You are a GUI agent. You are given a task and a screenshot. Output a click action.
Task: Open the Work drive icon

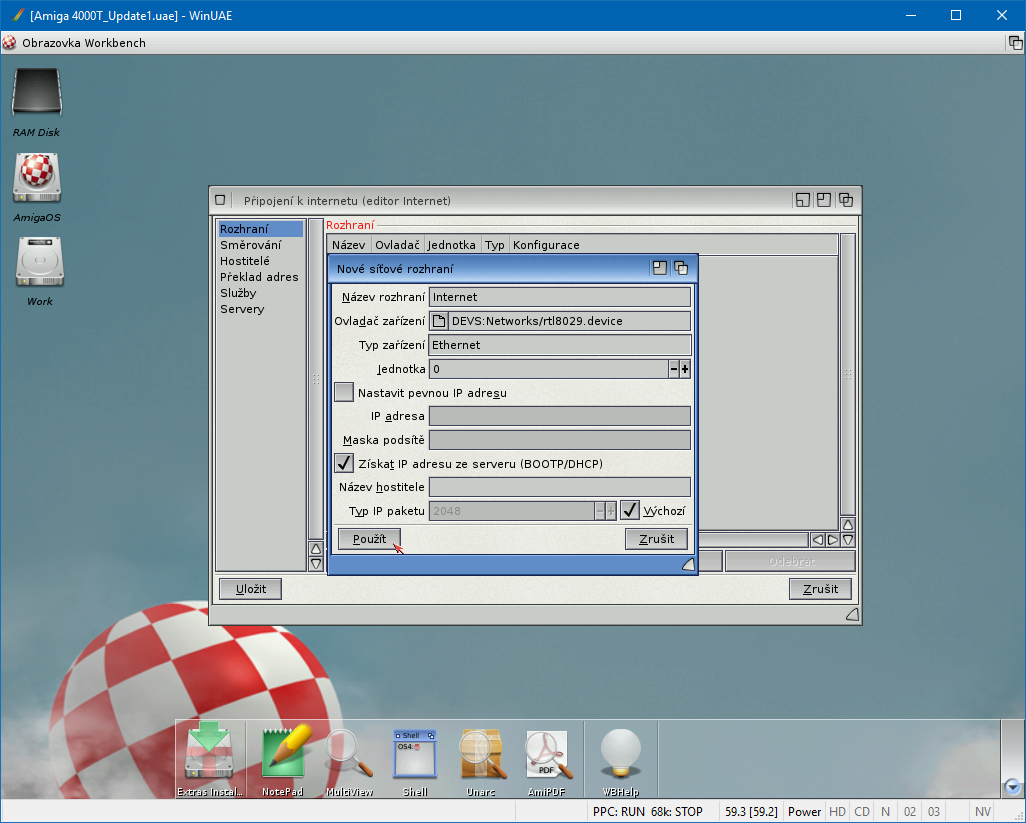point(40,263)
